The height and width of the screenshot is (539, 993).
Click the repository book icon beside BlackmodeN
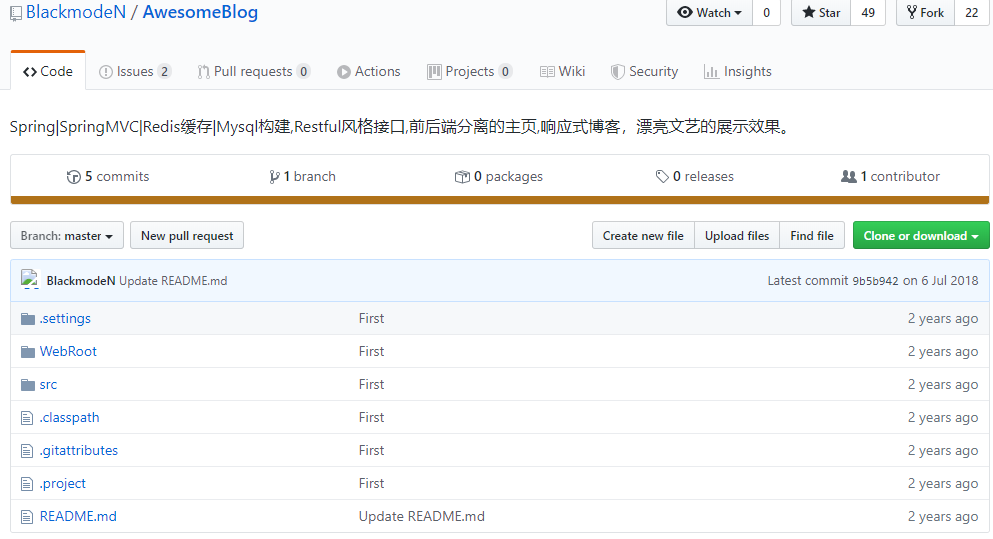(x=16, y=13)
